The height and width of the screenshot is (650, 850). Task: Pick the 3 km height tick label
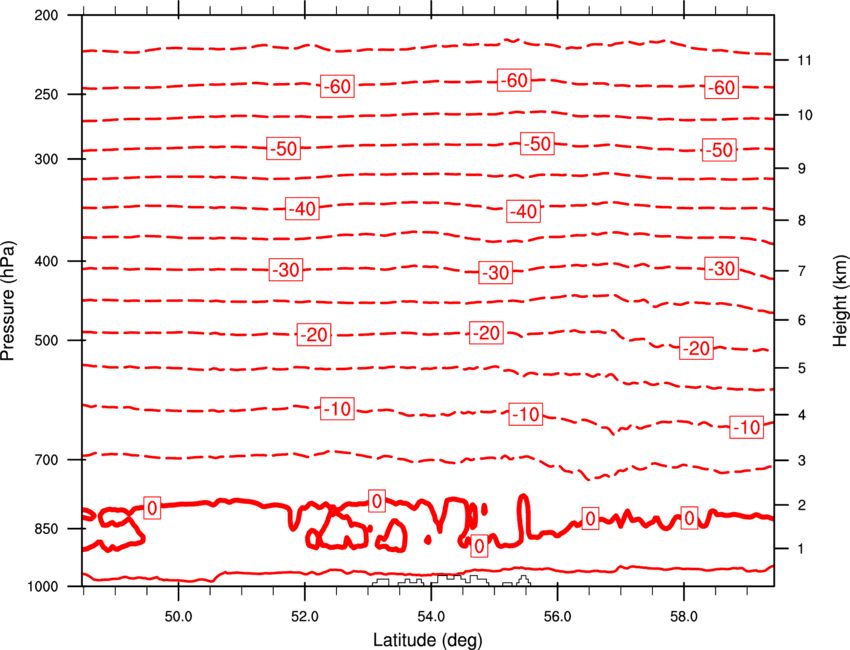pos(802,460)
